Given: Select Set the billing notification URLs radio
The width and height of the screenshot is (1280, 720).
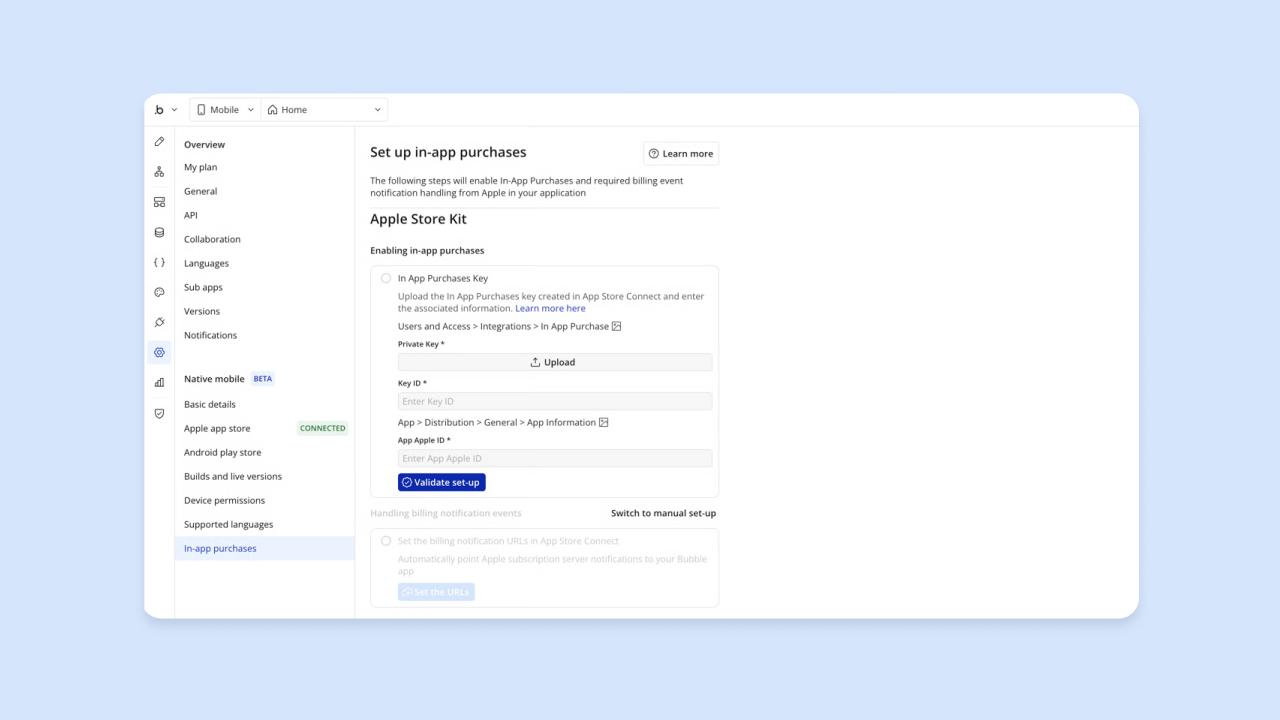Looking at the screenshot, I should tap(386, 541).
